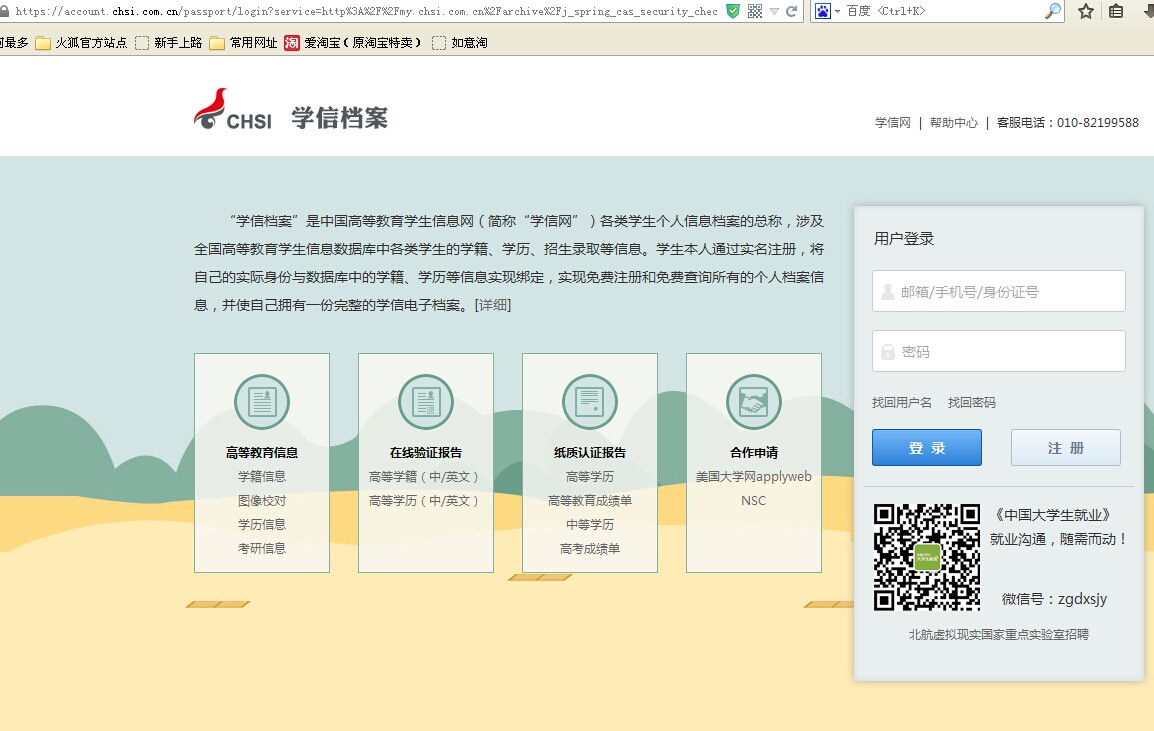Image resolution: width=1154 pixels, height=731 pixels.
Task: Open the 火狐官方站点 bookmark folder
Action: click(81, 43)
